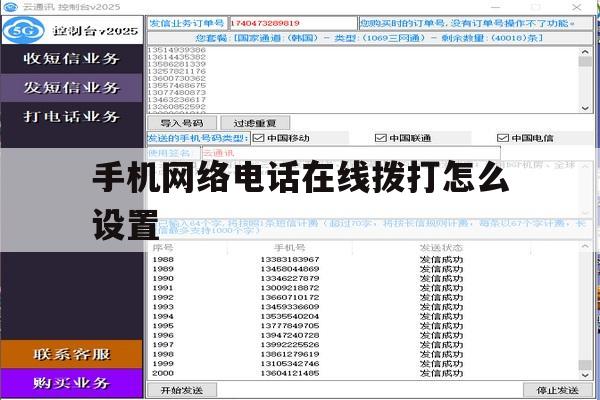Click the results table scroll-down arrow
600x400 pixels.
pos(585,375)
